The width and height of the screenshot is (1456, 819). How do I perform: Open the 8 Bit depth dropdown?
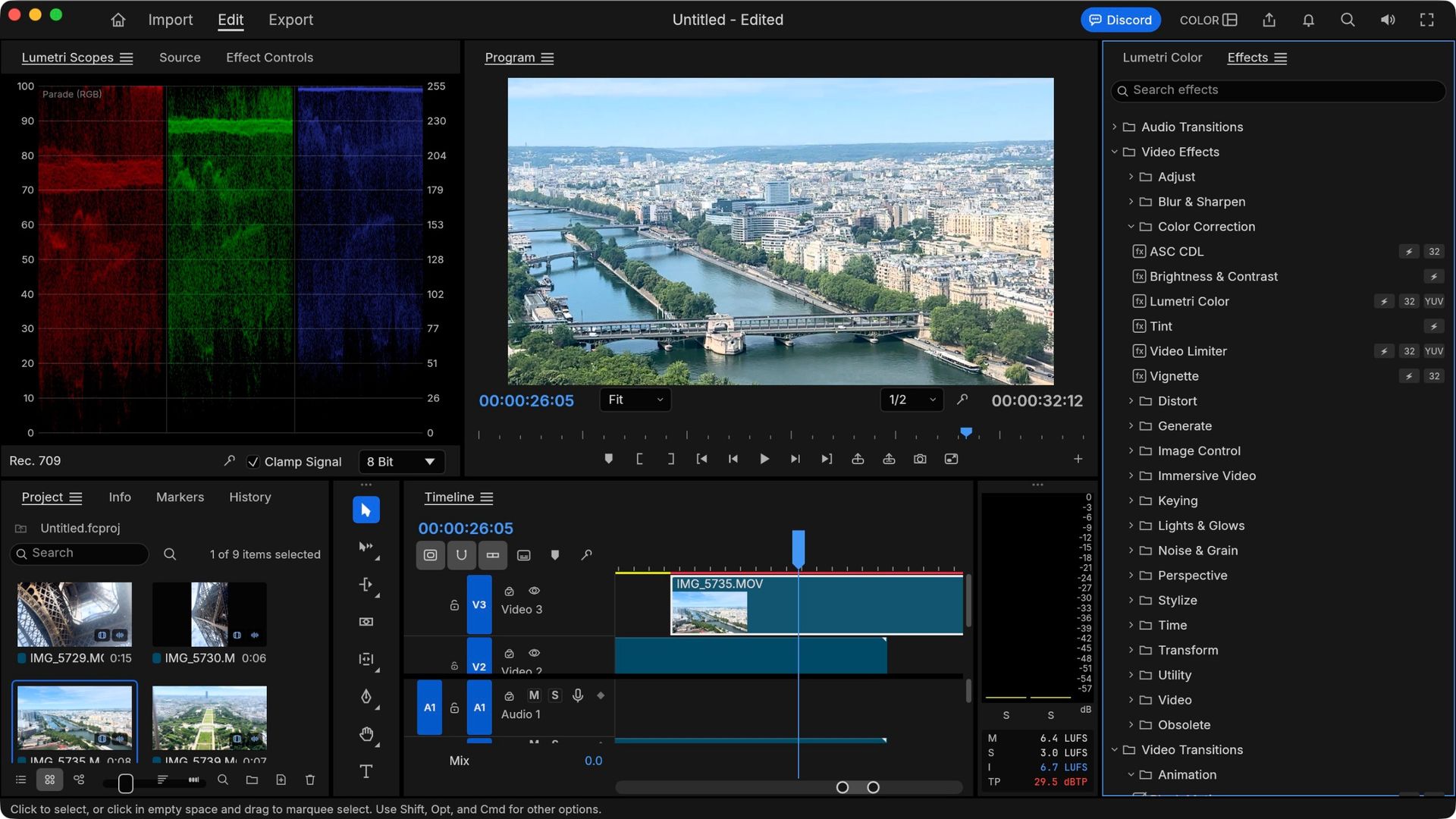(x=400, y=462)
